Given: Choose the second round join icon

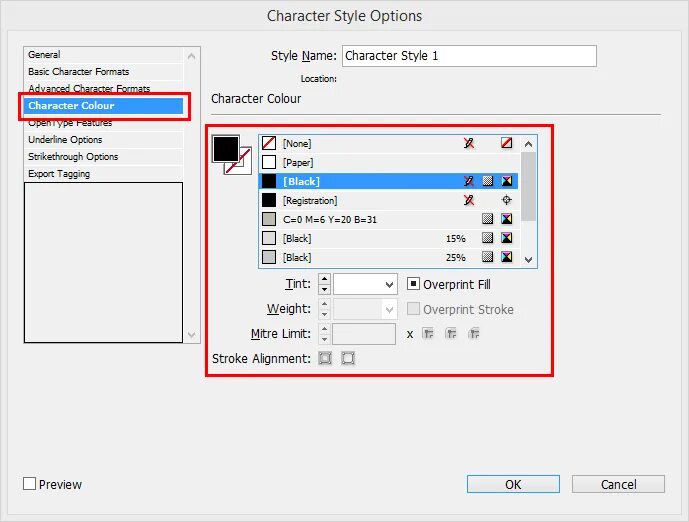Looking at the screenshot, I should (x=451, y=334).
